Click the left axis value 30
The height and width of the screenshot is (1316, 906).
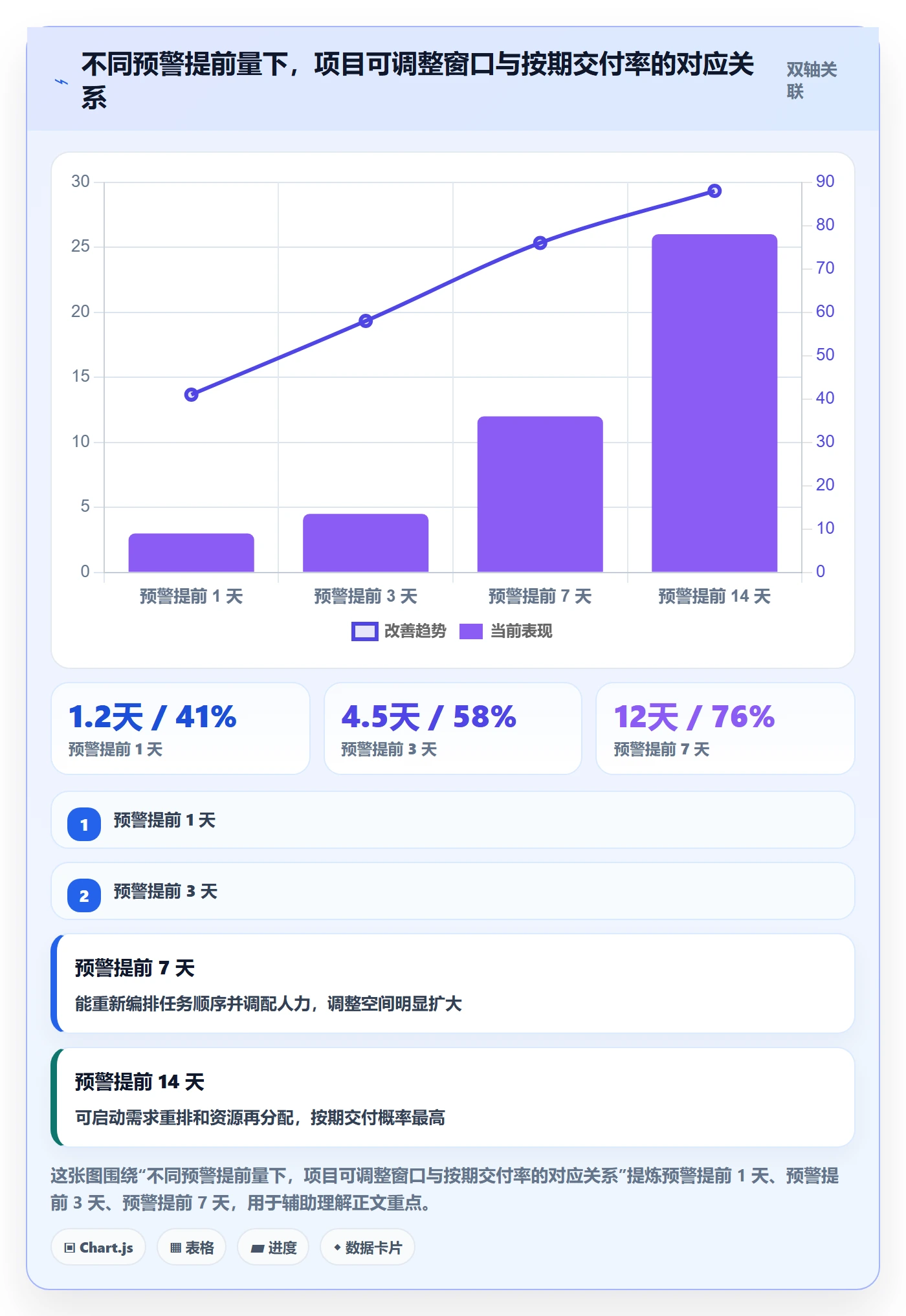(80, 181)
